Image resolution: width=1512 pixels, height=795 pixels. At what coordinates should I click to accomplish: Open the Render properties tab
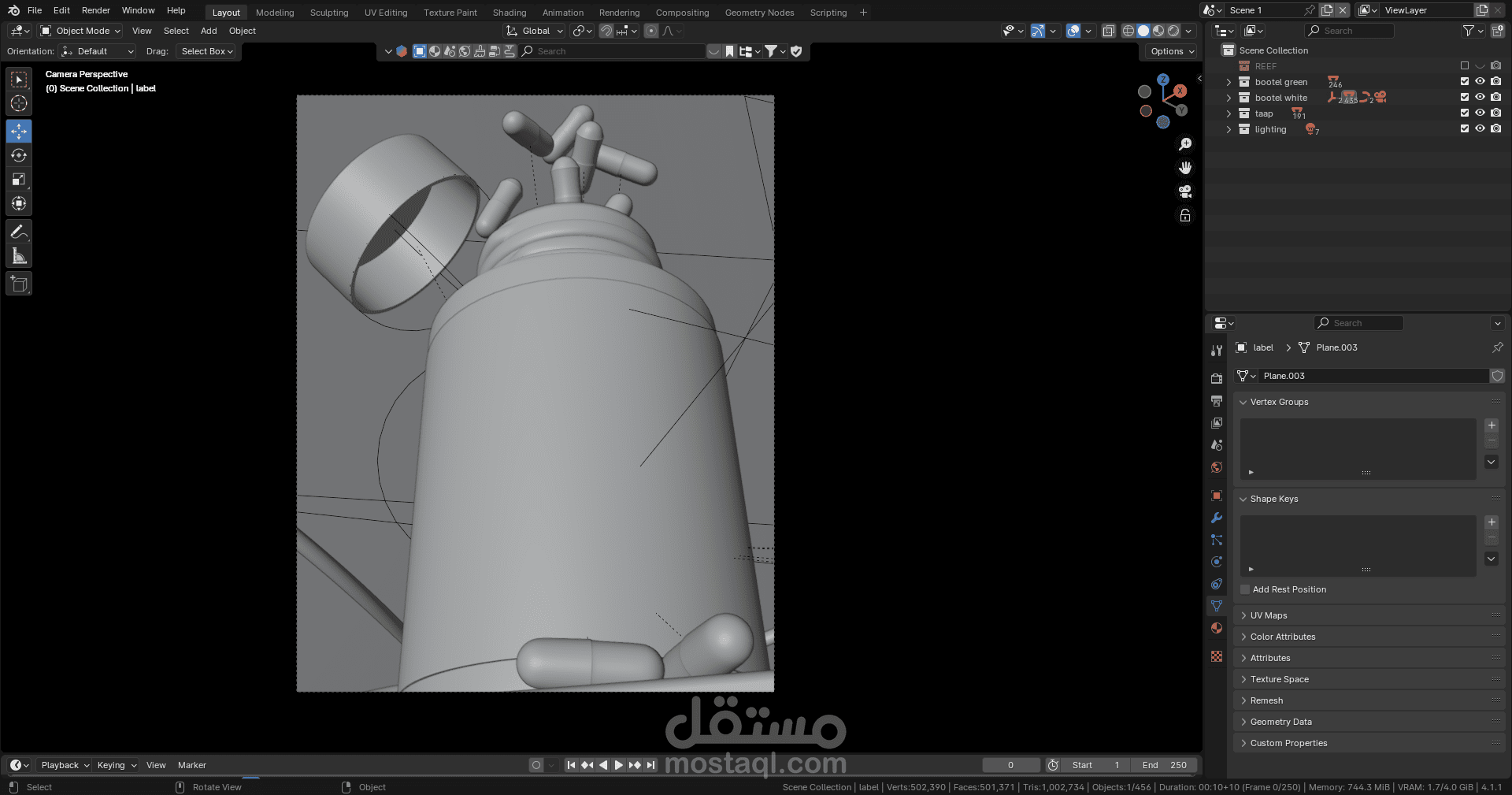click(1217, 379)
